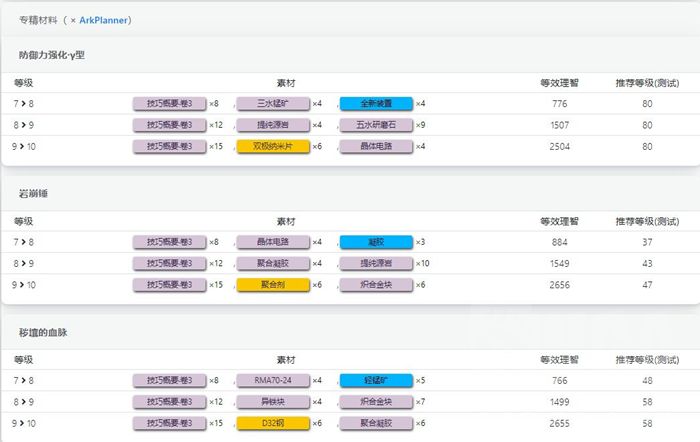700x442 pixels.
Task: Click 推荐等级(测试) header in the bottom table
Action: click(647, 359)
